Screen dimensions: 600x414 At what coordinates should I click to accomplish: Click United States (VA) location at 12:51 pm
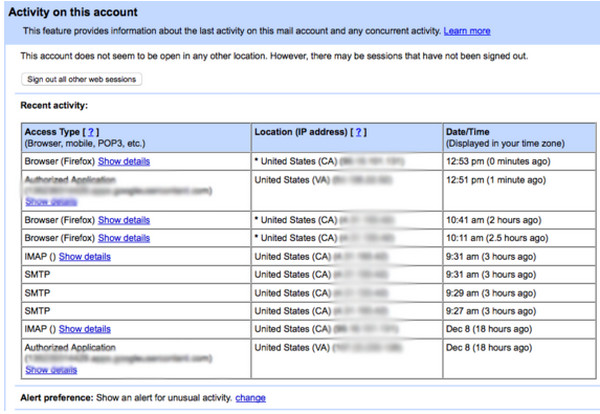pos(295,179)
